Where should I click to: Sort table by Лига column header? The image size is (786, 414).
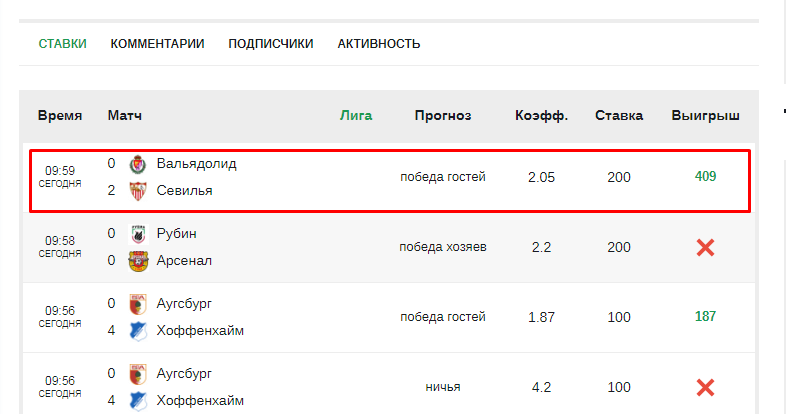coord(356,116)
